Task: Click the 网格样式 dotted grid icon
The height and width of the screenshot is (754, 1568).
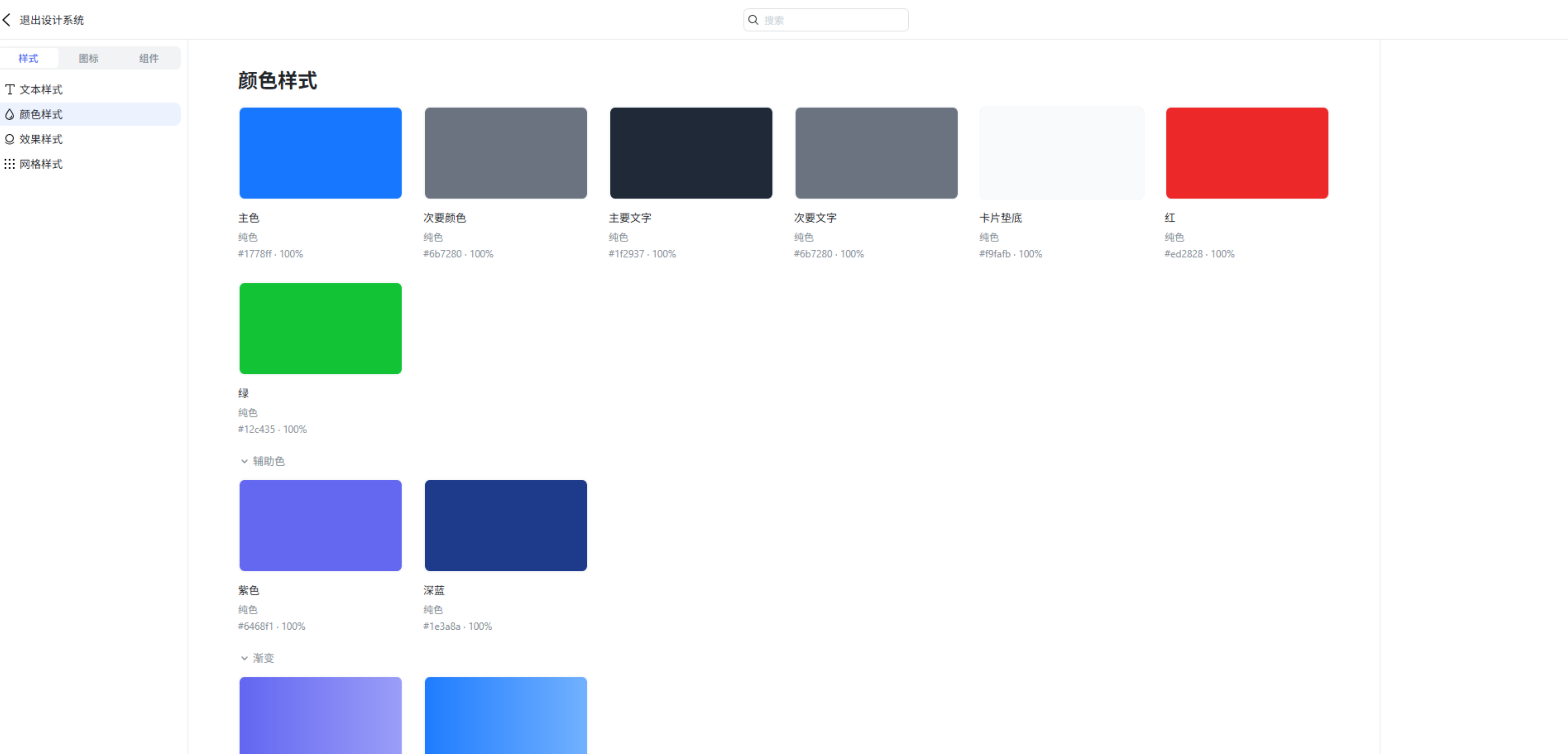Action: (10, 164)
